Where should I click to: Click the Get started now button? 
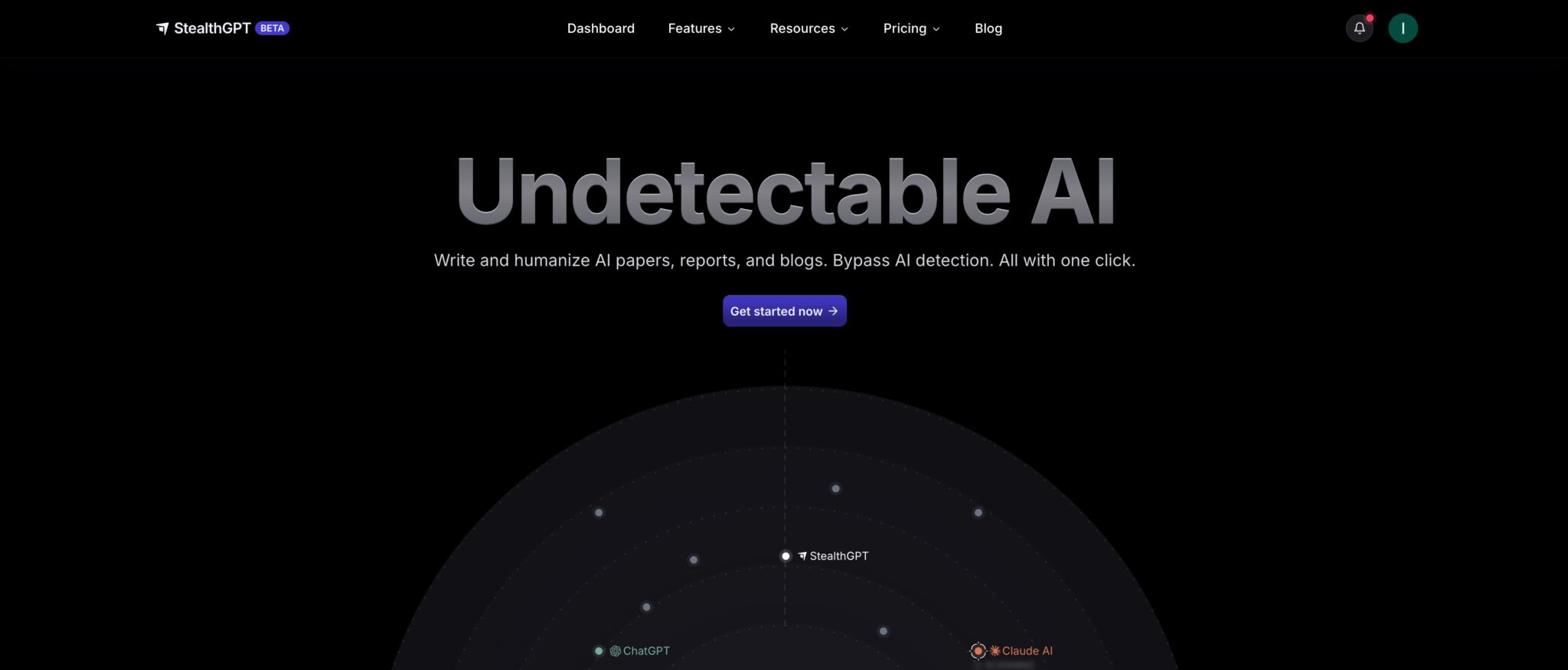[x=784, y=311]
